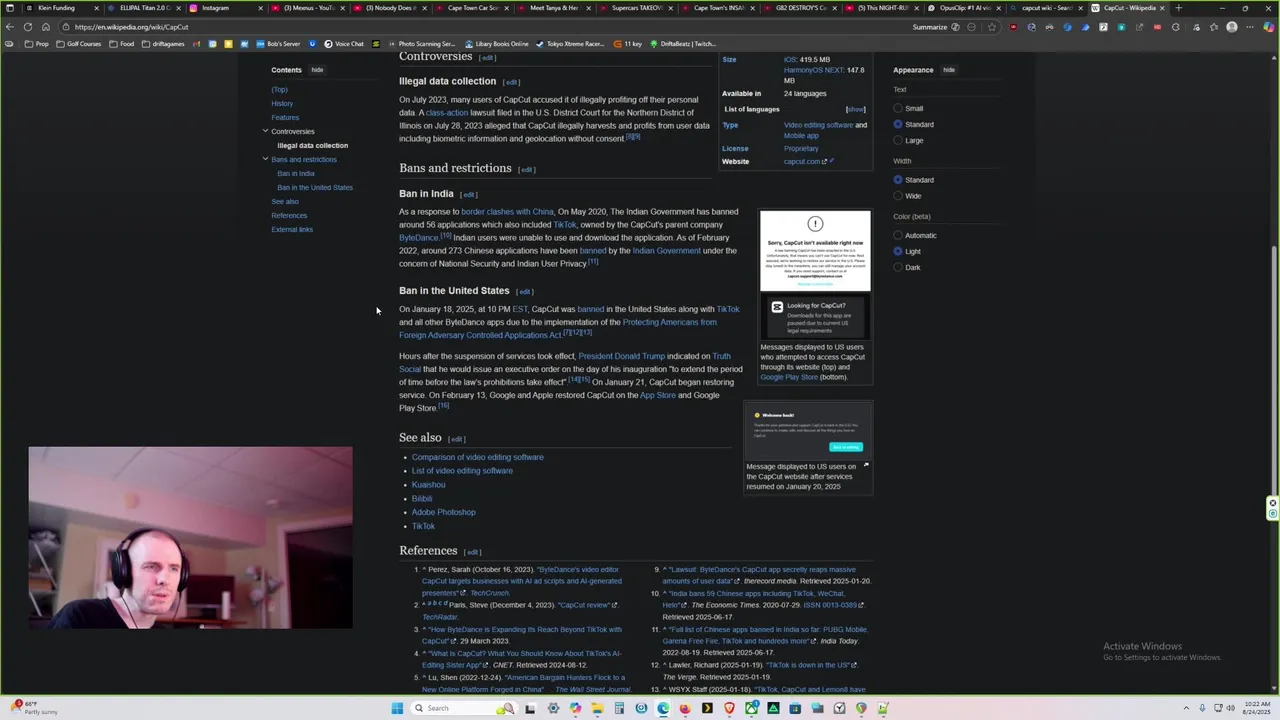This screenshot has width=1280, height=720.
Task: Open Bob's Server bookmark
Action: tap(277, 44)
